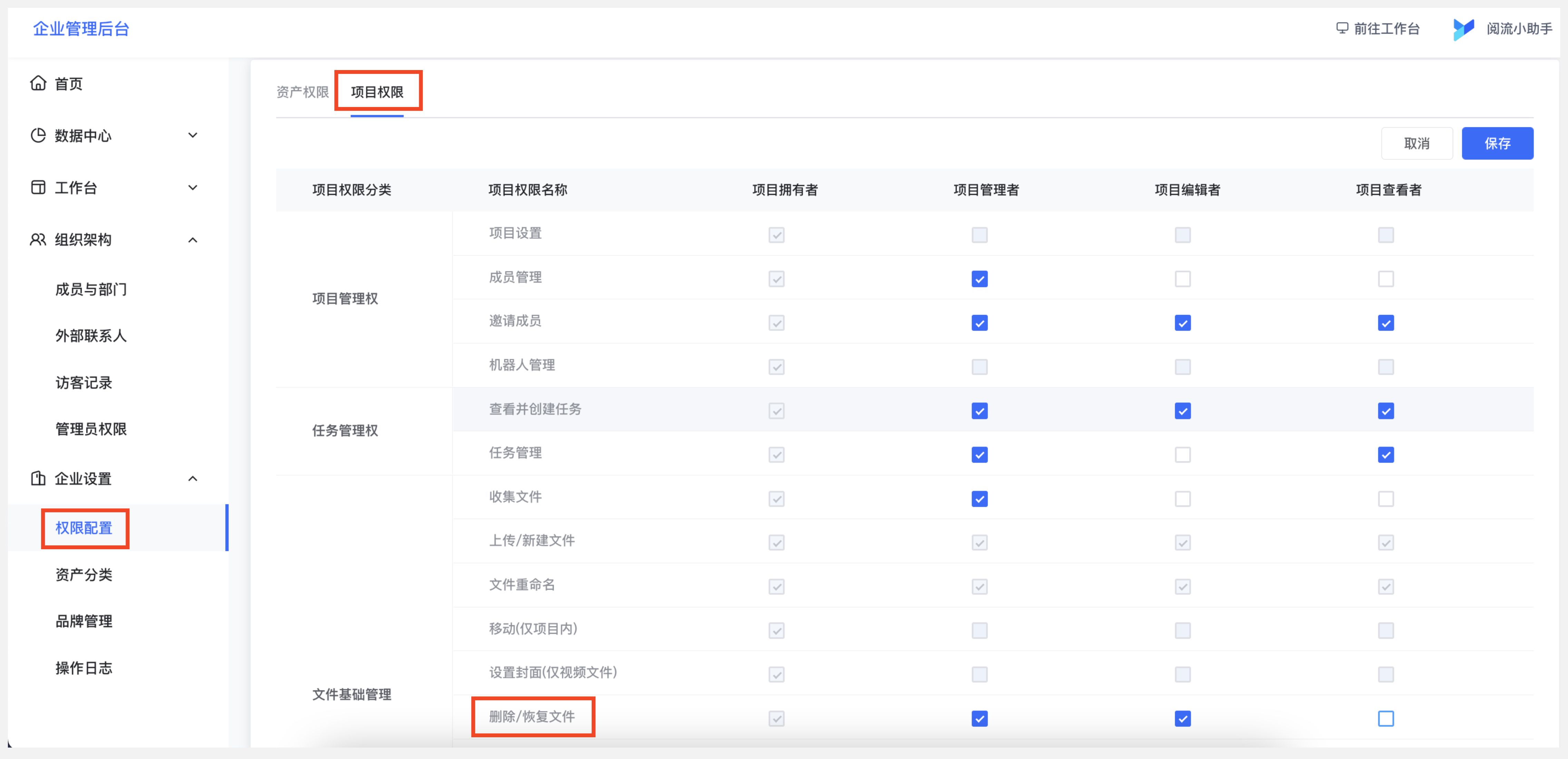The width and height of the screenshot is (1568, 759).
Task: Uncheck 查看并创建任务 for 项目编辑者
Action: point(1182,411)
